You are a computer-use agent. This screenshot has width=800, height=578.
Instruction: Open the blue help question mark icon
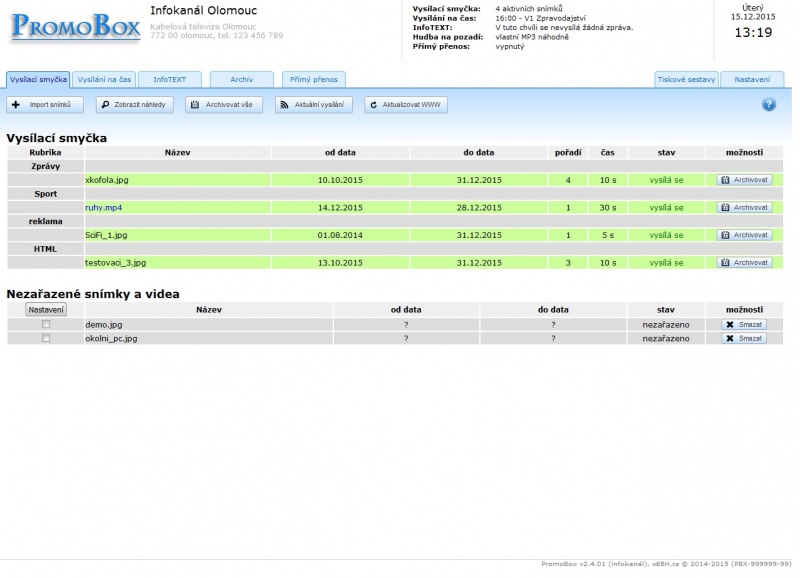tap(768, 105)
